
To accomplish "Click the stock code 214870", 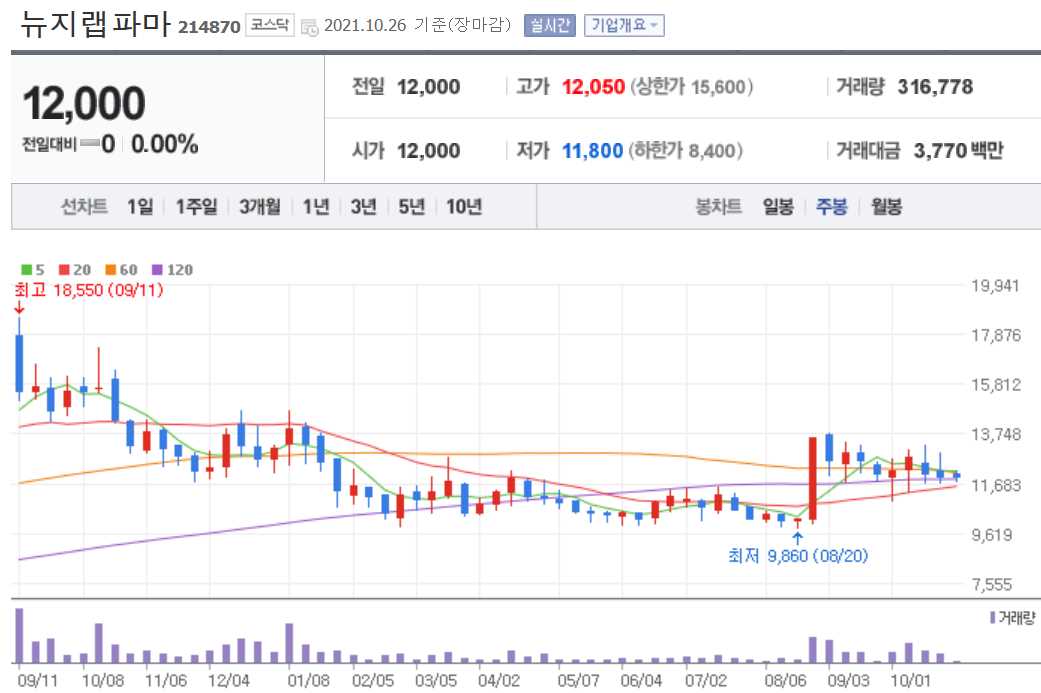I will pyautogui.click(x=209, y=27).
